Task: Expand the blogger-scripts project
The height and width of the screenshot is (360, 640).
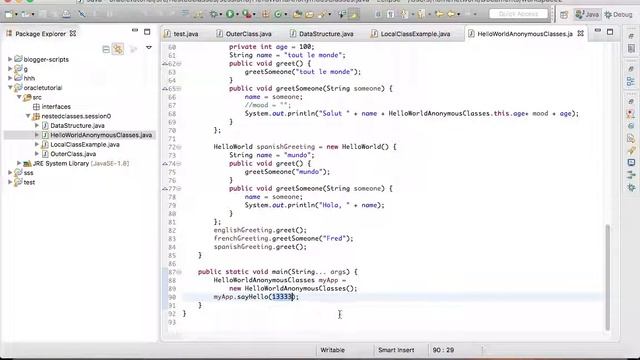Action: click(10, 59)
